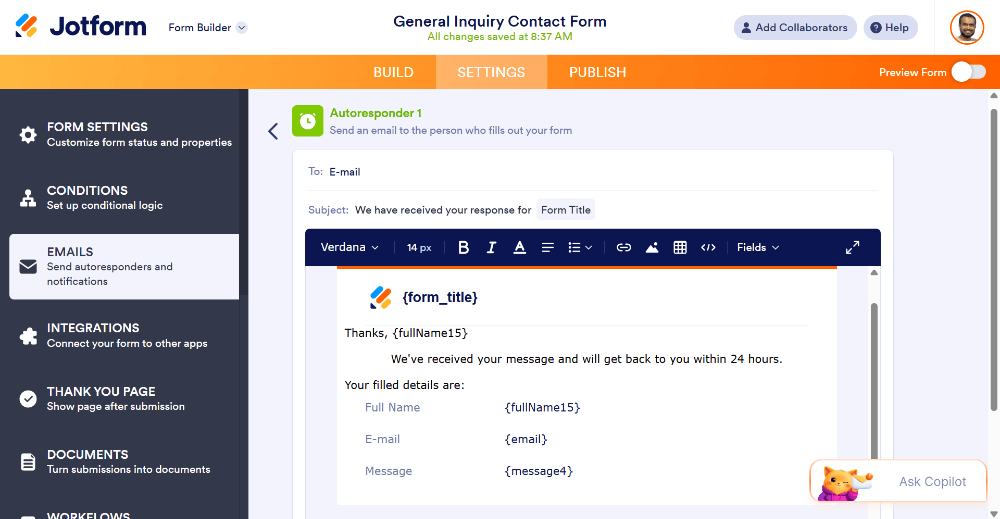Select EMAILS in the sidebar

124,267
